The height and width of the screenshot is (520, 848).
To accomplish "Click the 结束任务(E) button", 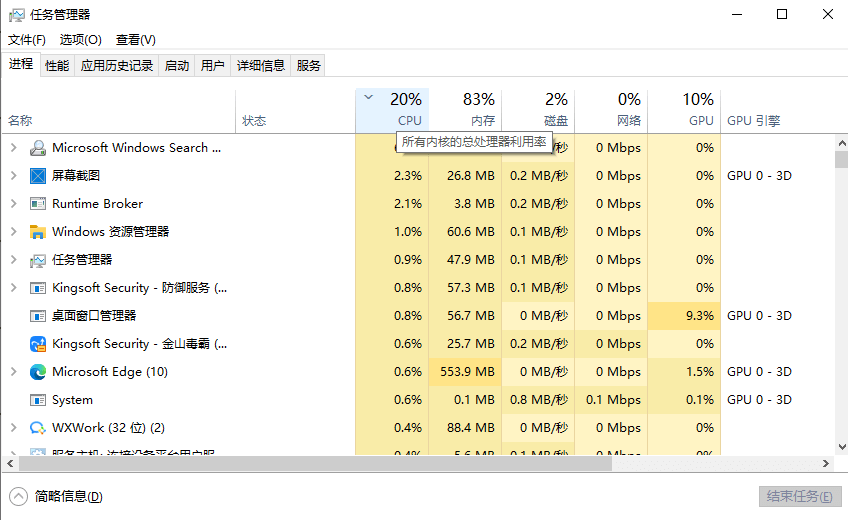I will 800,496.
